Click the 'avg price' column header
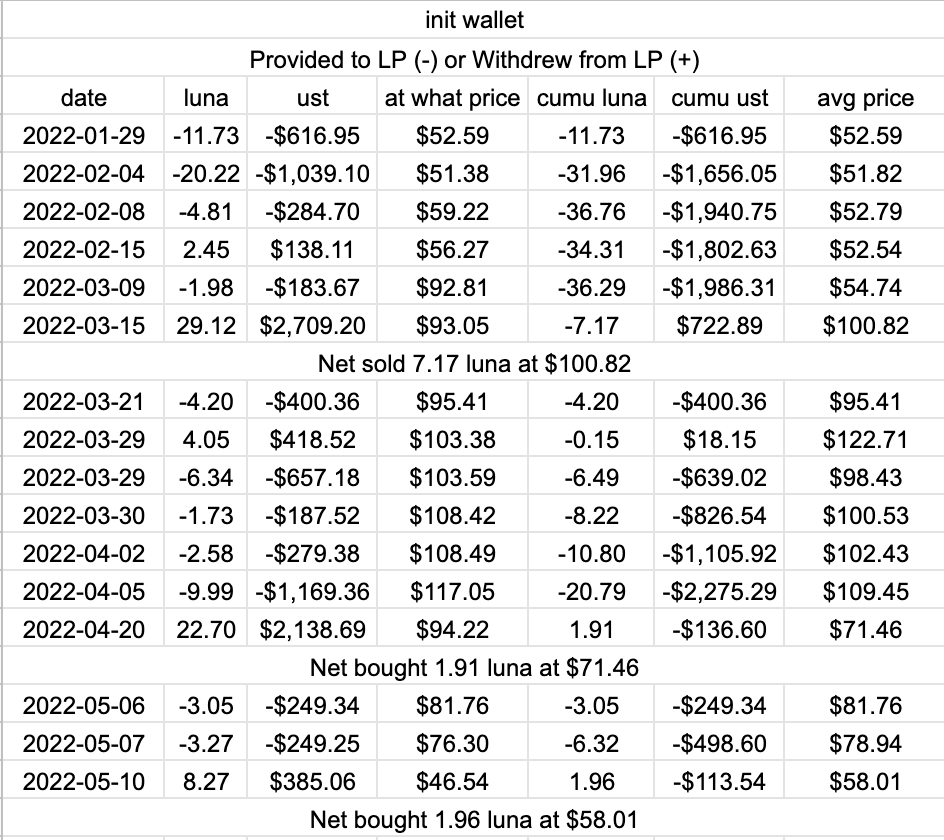The image size is (944, 840). [x=865, y=98]
